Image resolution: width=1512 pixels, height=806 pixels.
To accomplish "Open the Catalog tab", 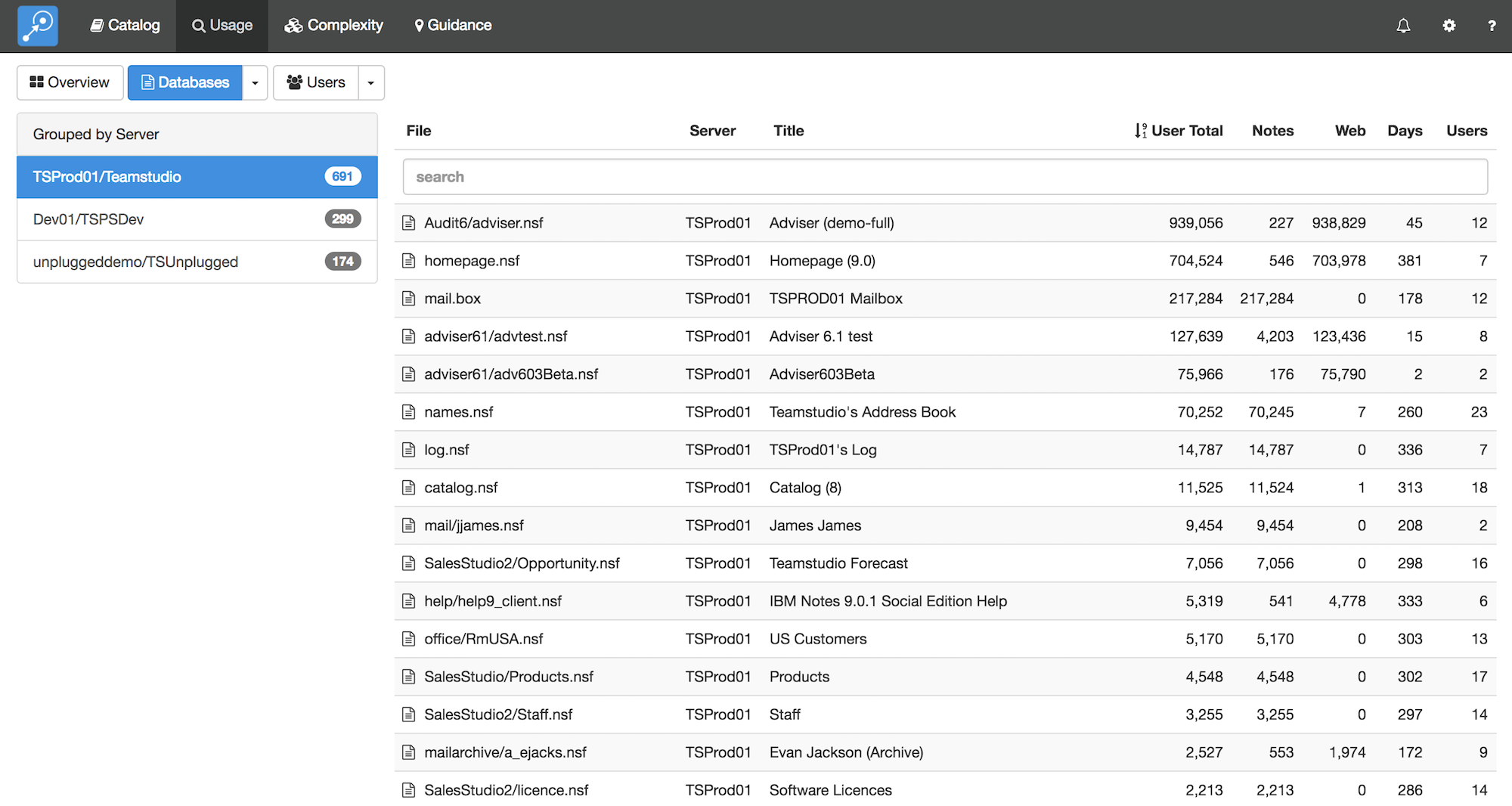I will pos(125,26).
